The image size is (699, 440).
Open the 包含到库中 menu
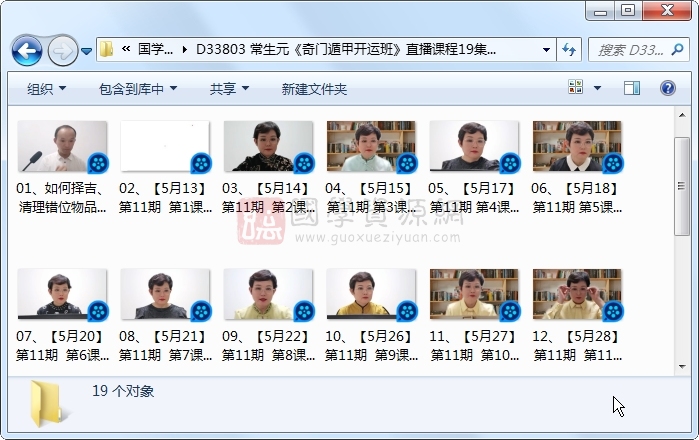tap(138, 89)
